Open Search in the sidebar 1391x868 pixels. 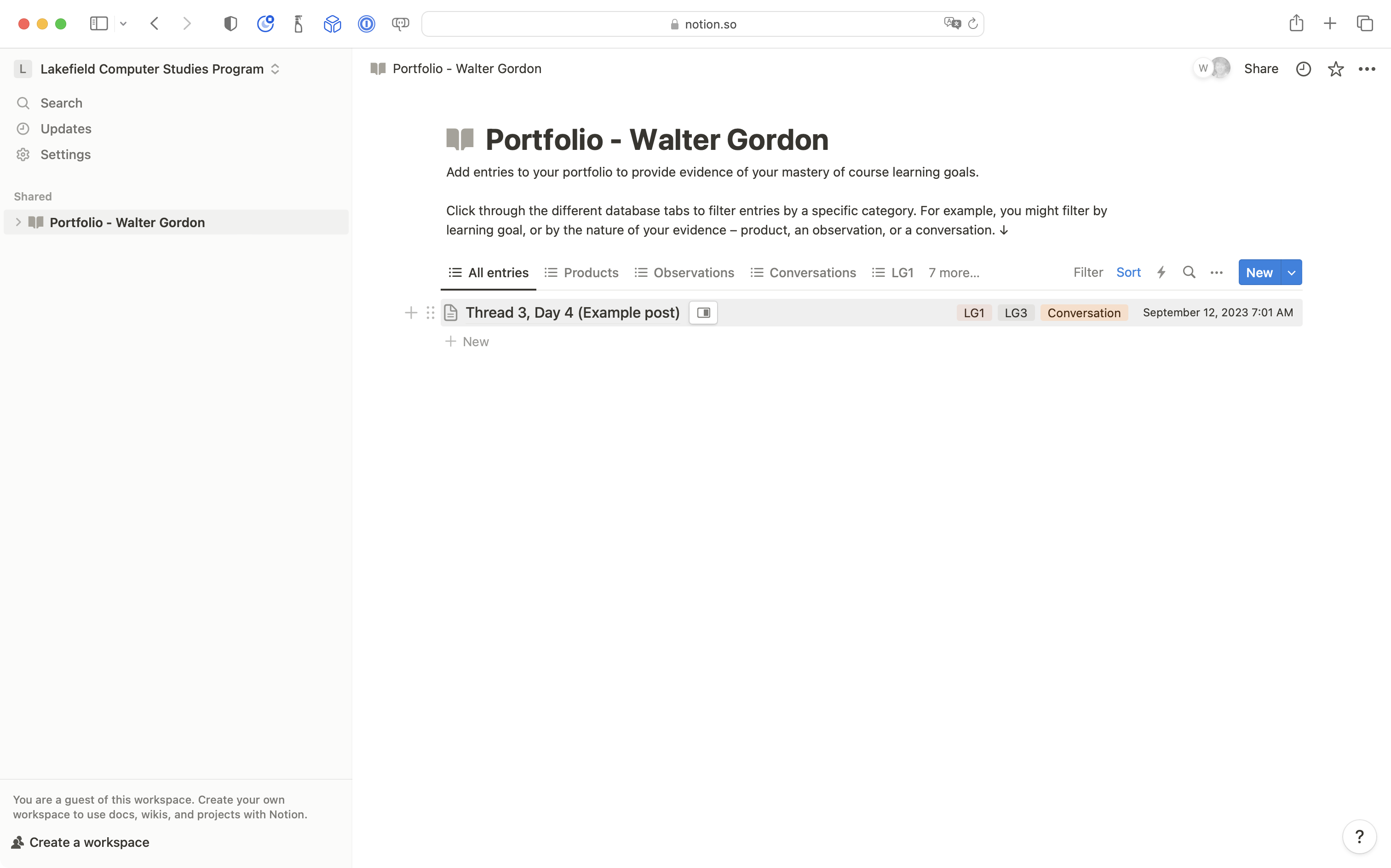(x=61, y=103)
